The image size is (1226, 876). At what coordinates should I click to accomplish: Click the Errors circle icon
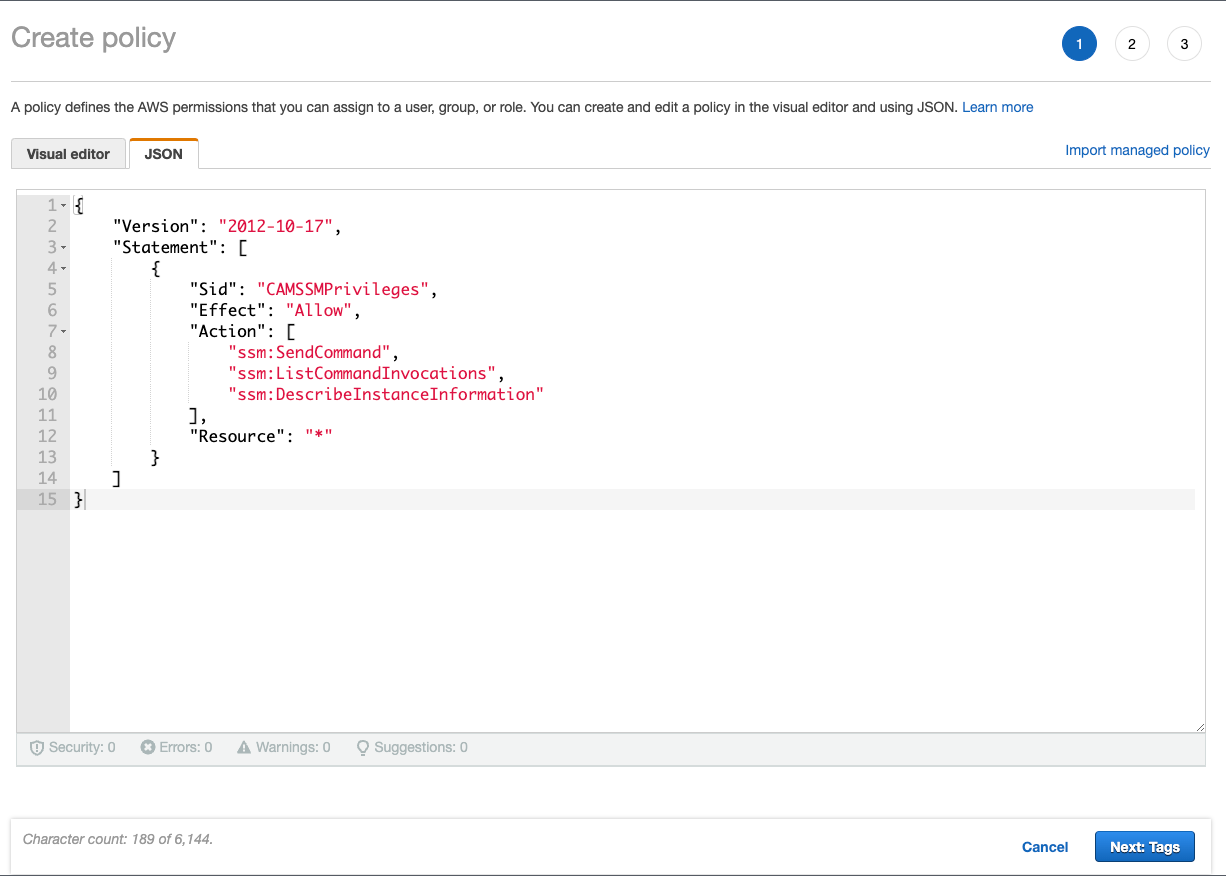[x=148, y=747]
